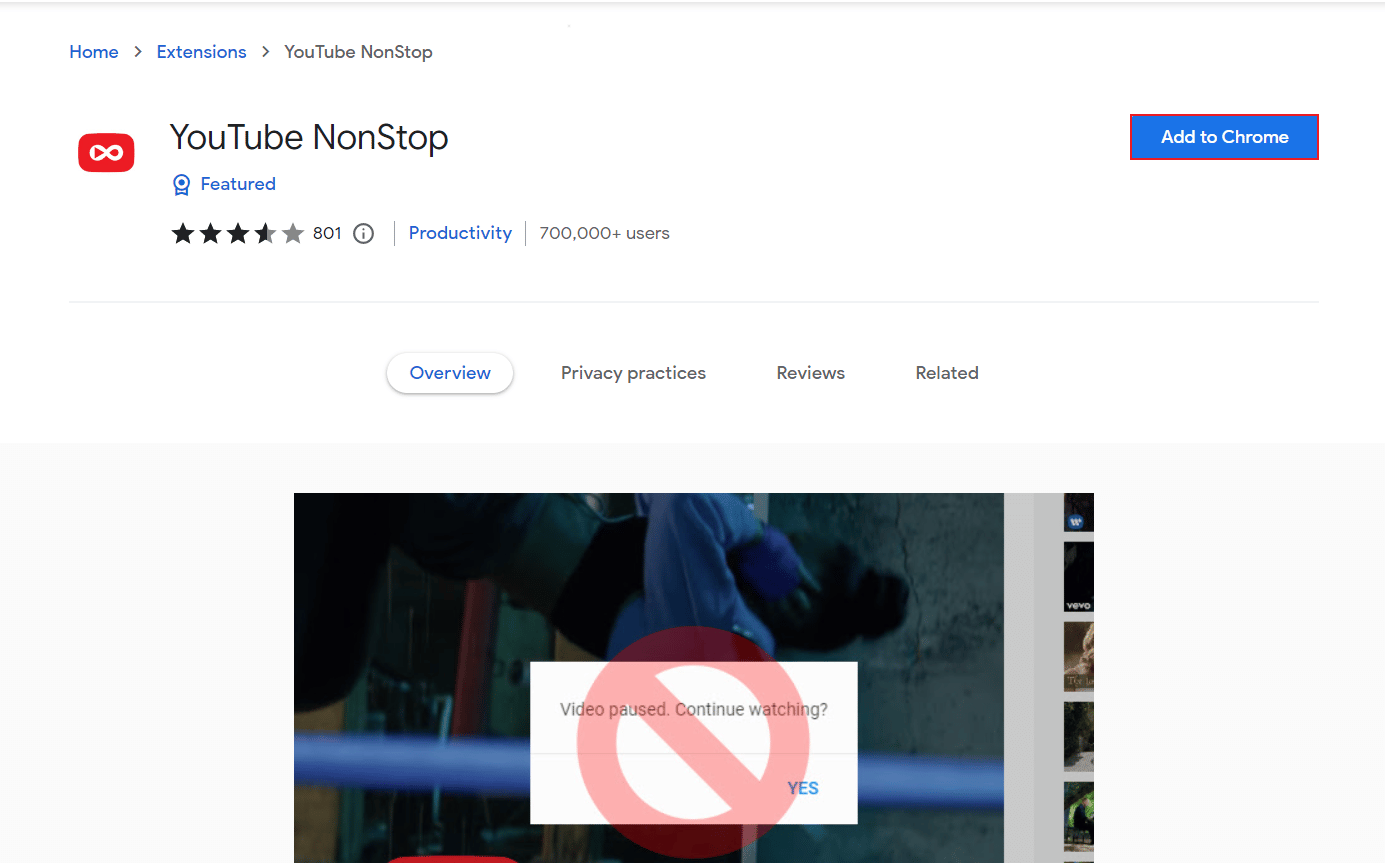Select the Overview tab
The width and height of the screenshot is (1385, 863).
(x=450, y=373)
